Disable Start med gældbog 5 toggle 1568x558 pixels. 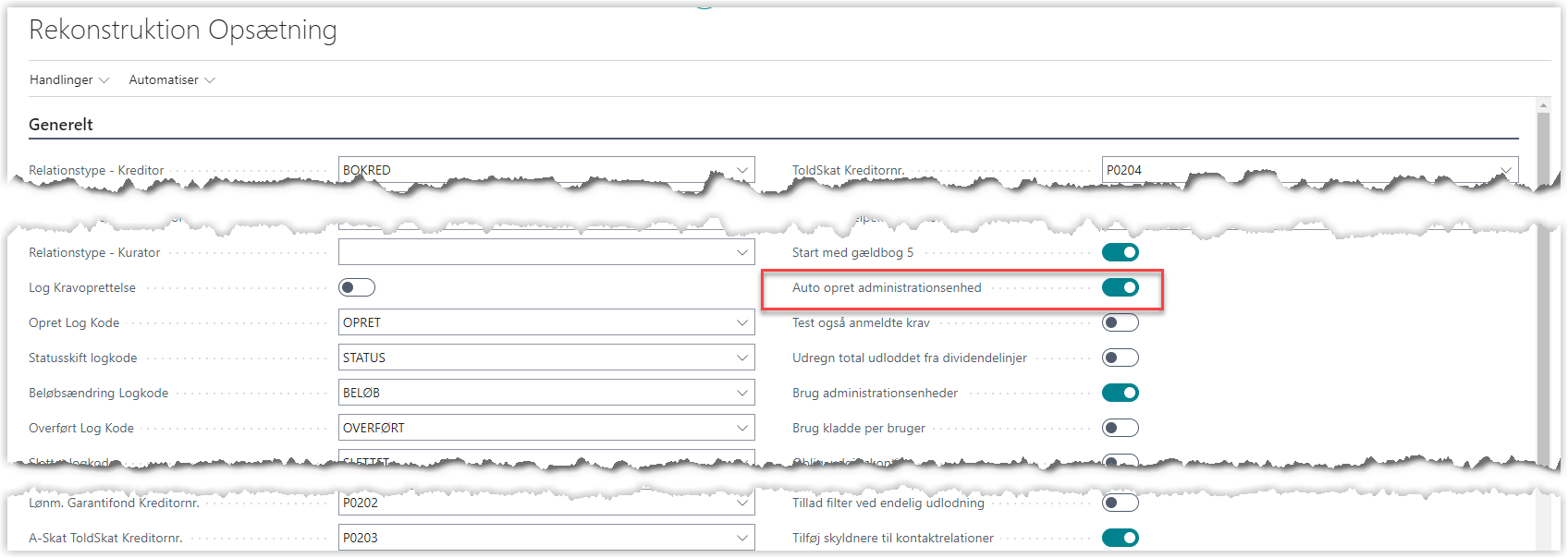pos(1120,252)
